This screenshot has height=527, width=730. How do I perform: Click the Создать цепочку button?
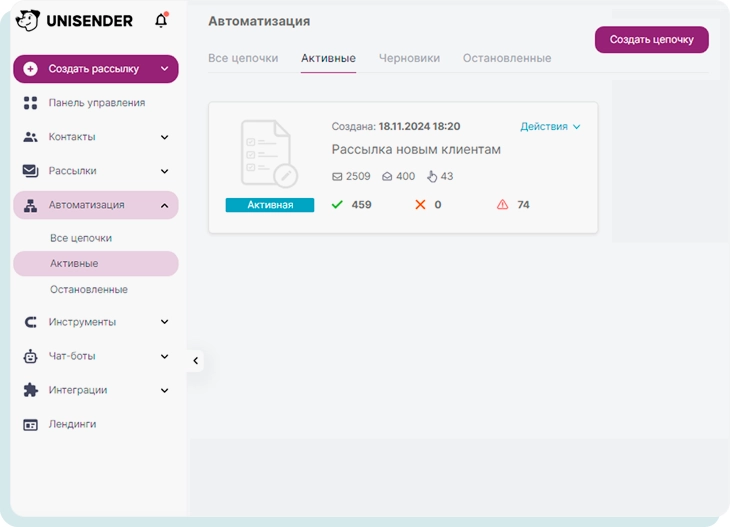tap(652, 40)
